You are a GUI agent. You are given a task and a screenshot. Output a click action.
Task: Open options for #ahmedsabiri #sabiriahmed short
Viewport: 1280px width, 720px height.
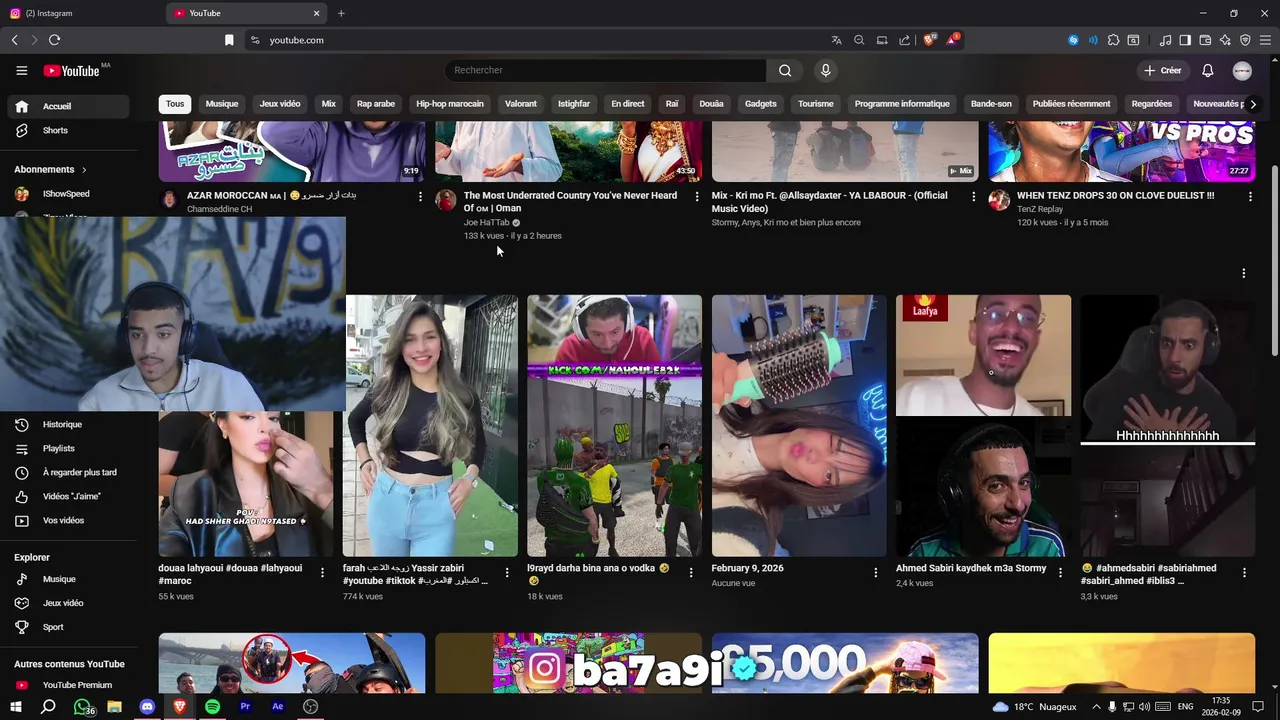click(x=1244, y=573)
